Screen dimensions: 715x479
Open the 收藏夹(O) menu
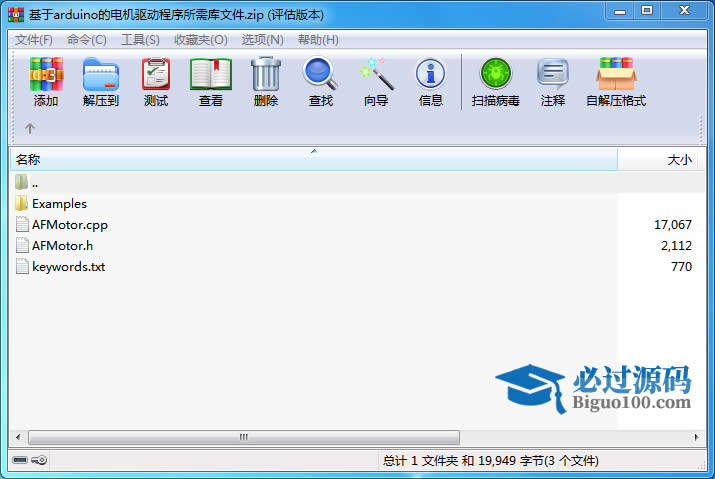point(201,40)
